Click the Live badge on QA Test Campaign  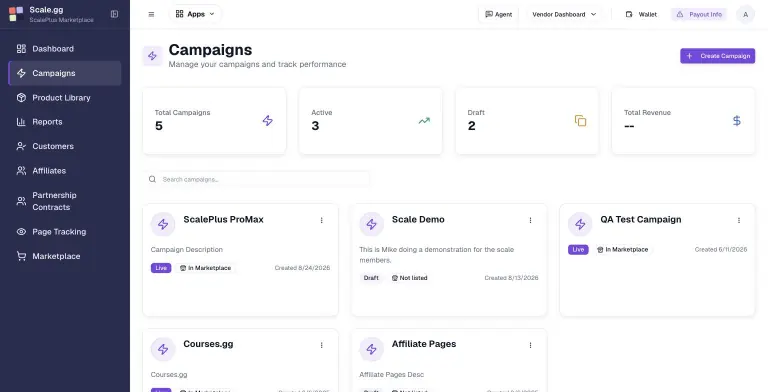578,249
